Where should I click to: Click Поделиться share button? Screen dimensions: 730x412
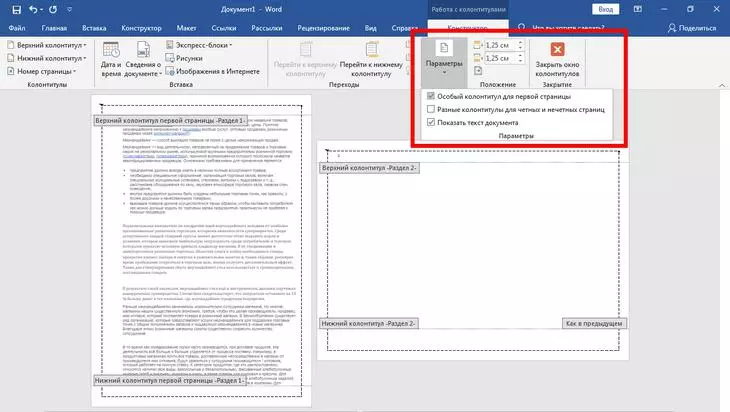692,29
